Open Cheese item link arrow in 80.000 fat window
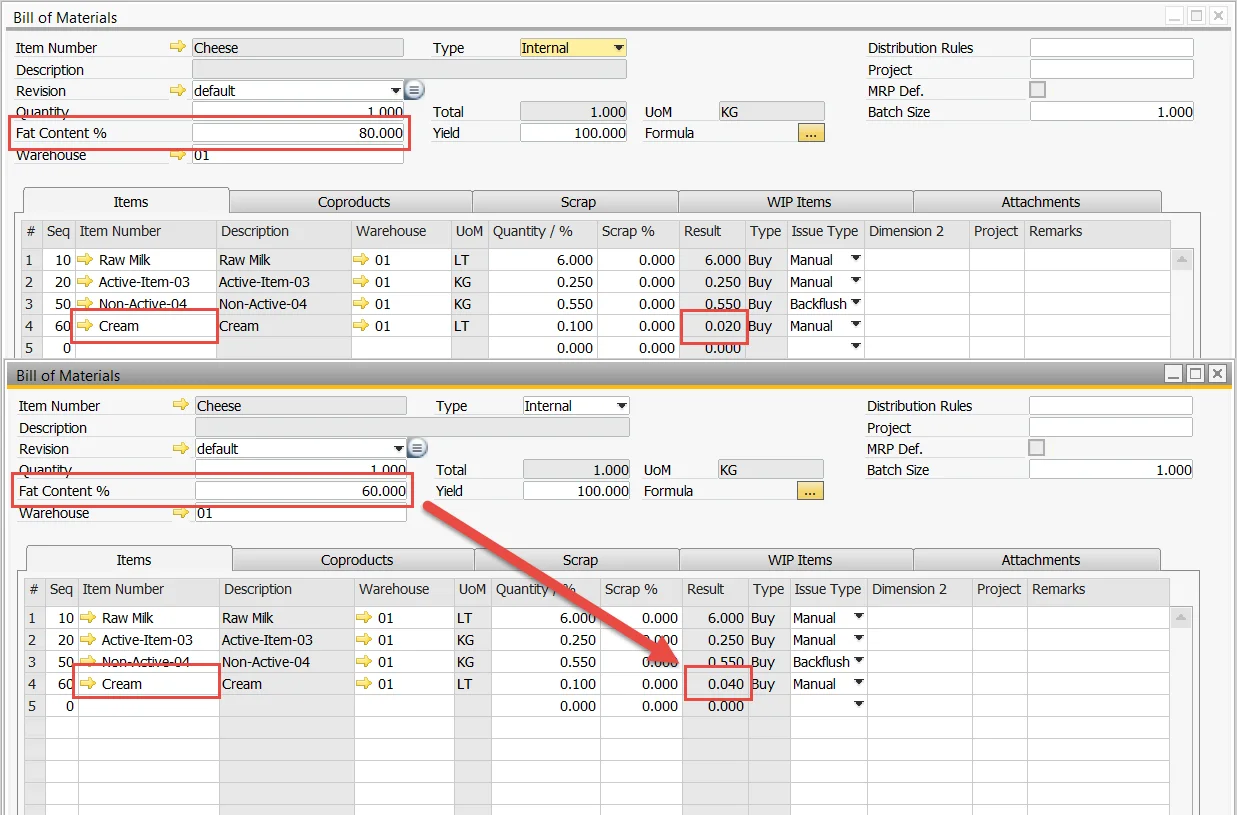This screenshot has height=815, width=1237. (178, 47)
